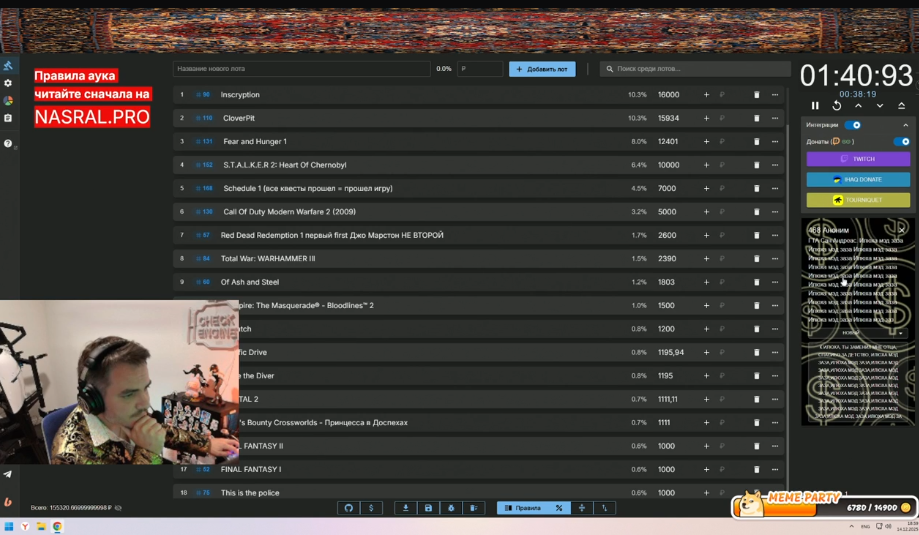
Task: Open the three-dot menu for CloverPit
Action: tap(775, 118)
